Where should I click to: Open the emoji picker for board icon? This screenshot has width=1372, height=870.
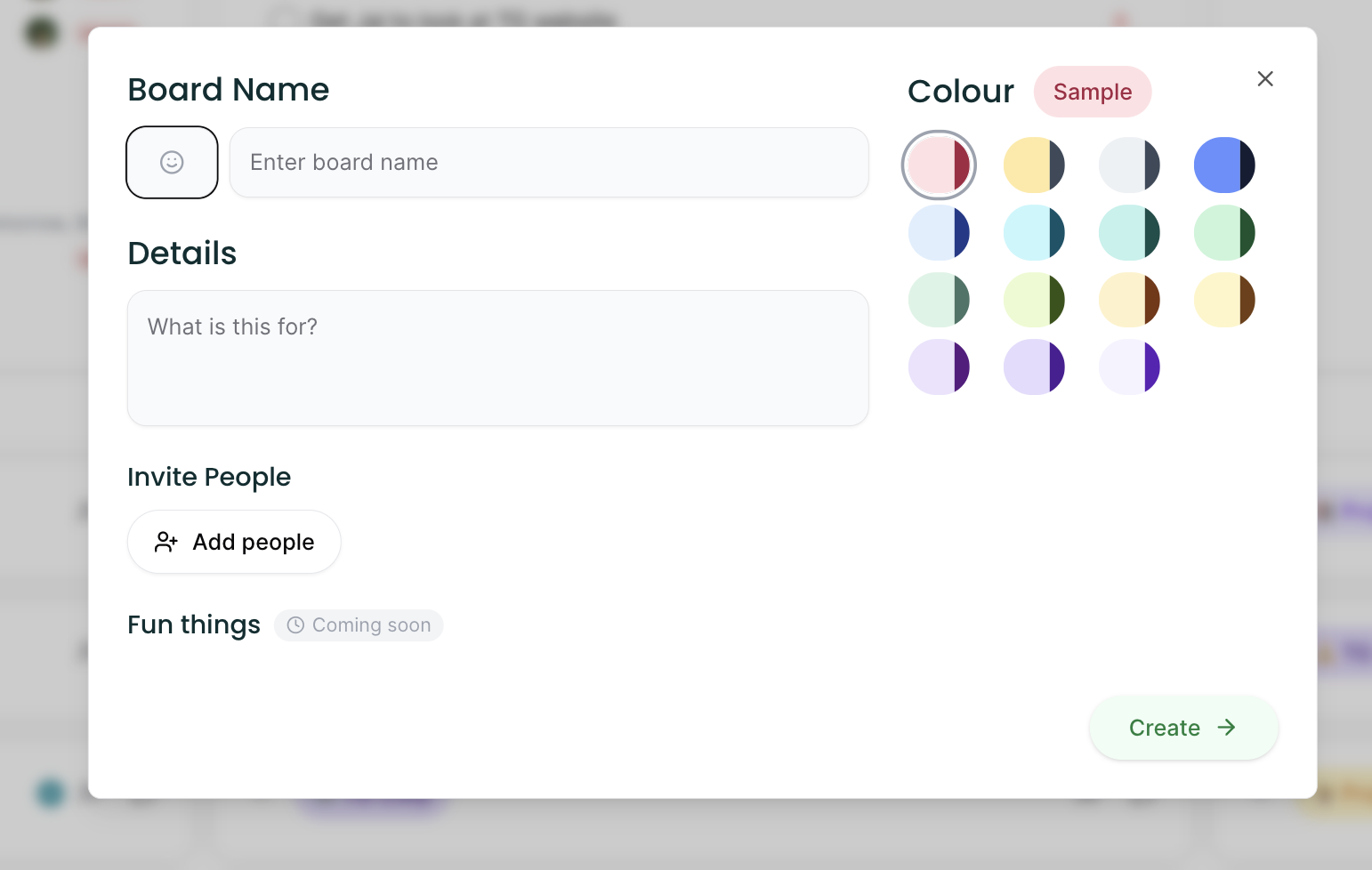[x=172, y=162]
